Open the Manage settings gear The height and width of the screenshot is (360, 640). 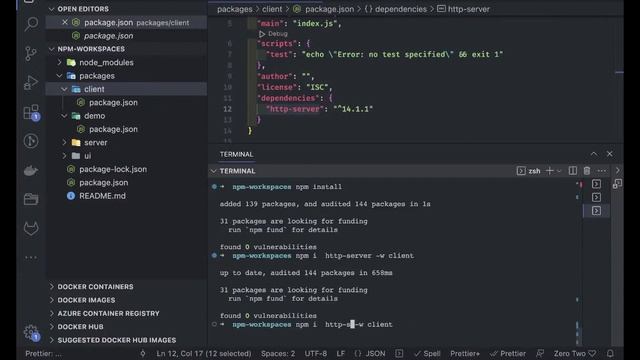31,333
